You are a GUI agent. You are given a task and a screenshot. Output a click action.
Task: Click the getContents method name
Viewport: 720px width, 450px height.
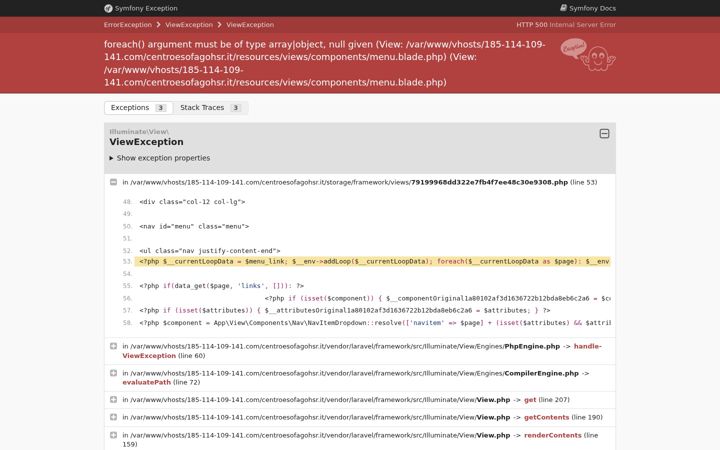point(546,417)
